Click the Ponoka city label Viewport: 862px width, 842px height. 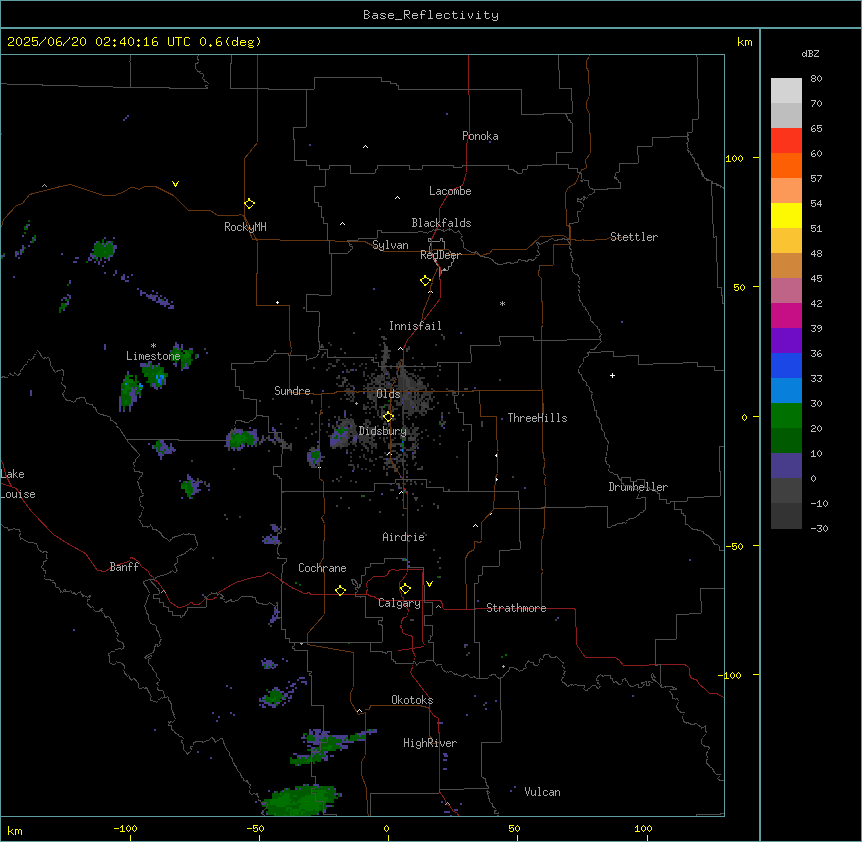point(480,136)
